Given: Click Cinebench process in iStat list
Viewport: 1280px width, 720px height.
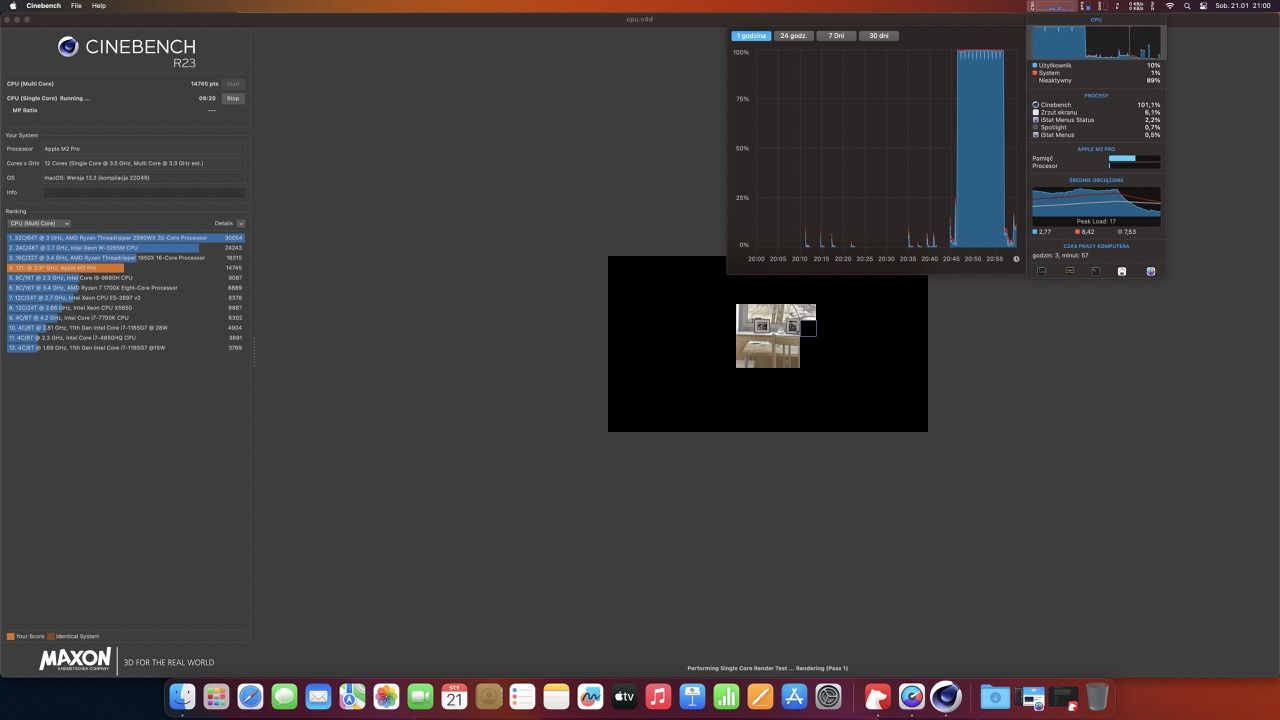Looking at the screenshot, I should 1096,105.
